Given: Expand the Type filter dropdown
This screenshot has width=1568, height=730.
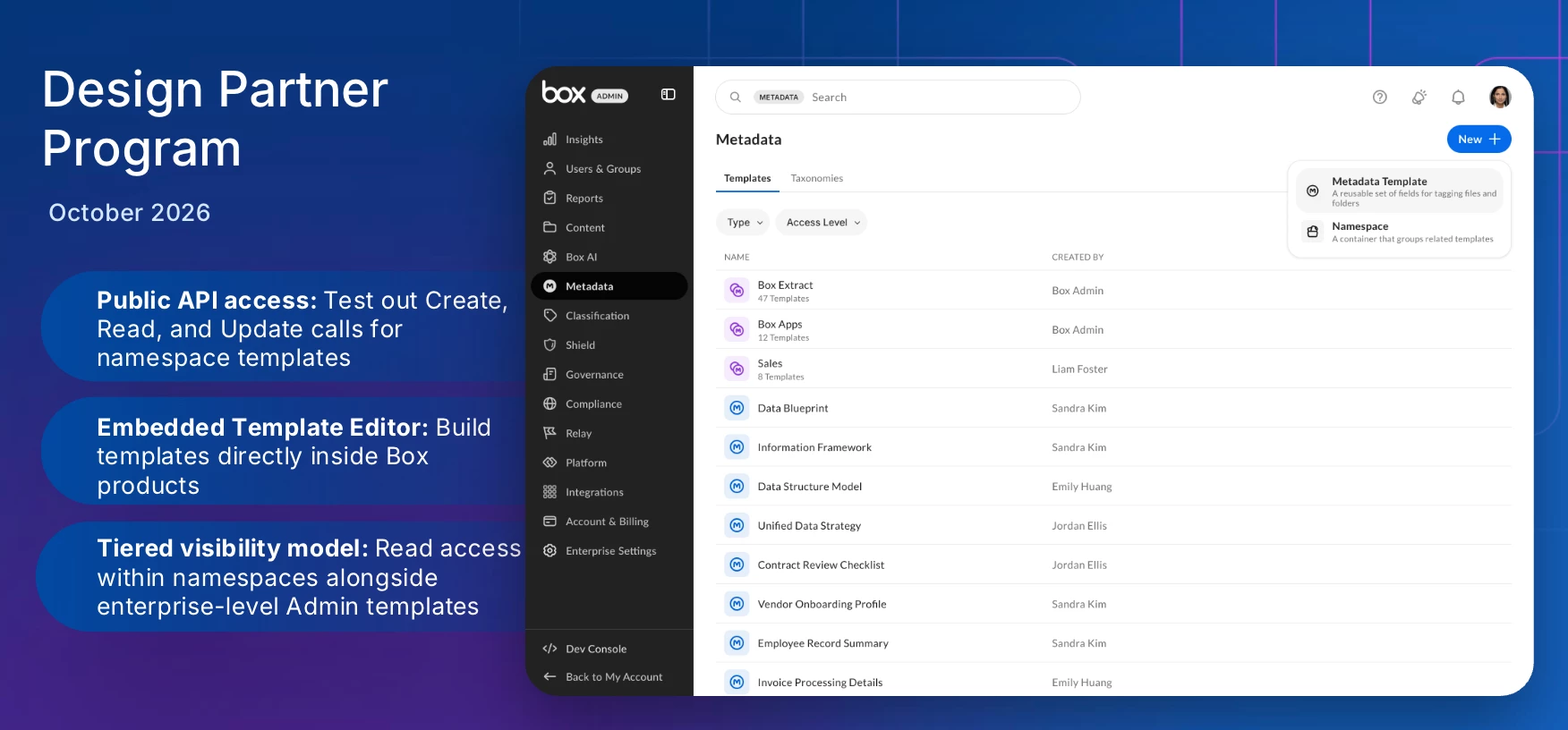Looking at the screenshot, I should pyautogui.click(x=743, y=223).
